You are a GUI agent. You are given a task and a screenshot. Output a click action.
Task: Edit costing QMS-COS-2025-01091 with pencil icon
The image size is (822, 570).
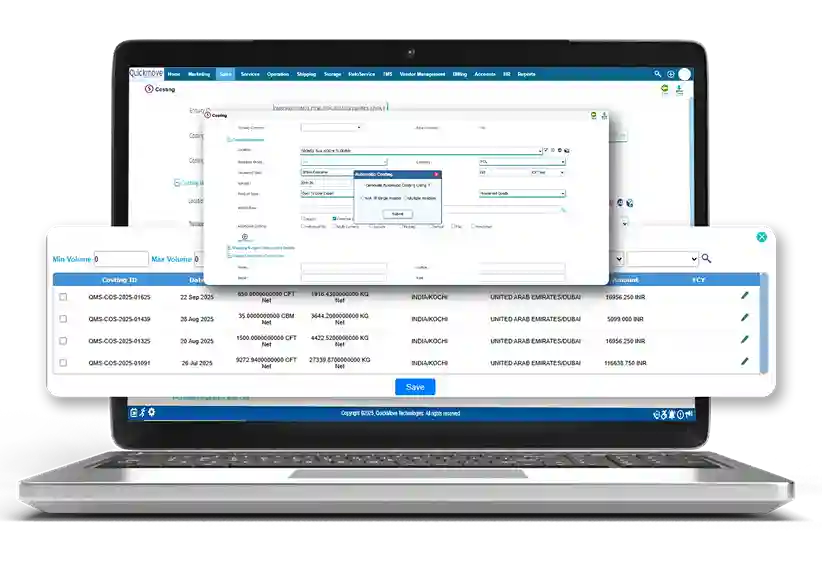[745, 362]
